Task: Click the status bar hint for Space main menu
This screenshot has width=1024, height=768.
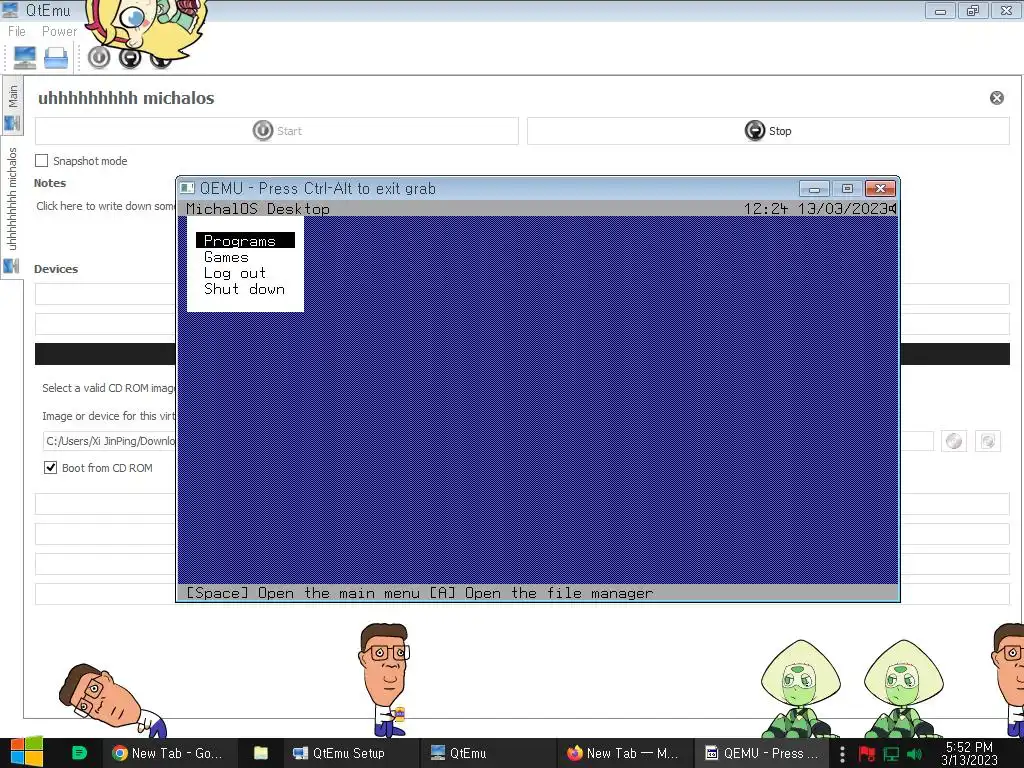Action: 302,593
